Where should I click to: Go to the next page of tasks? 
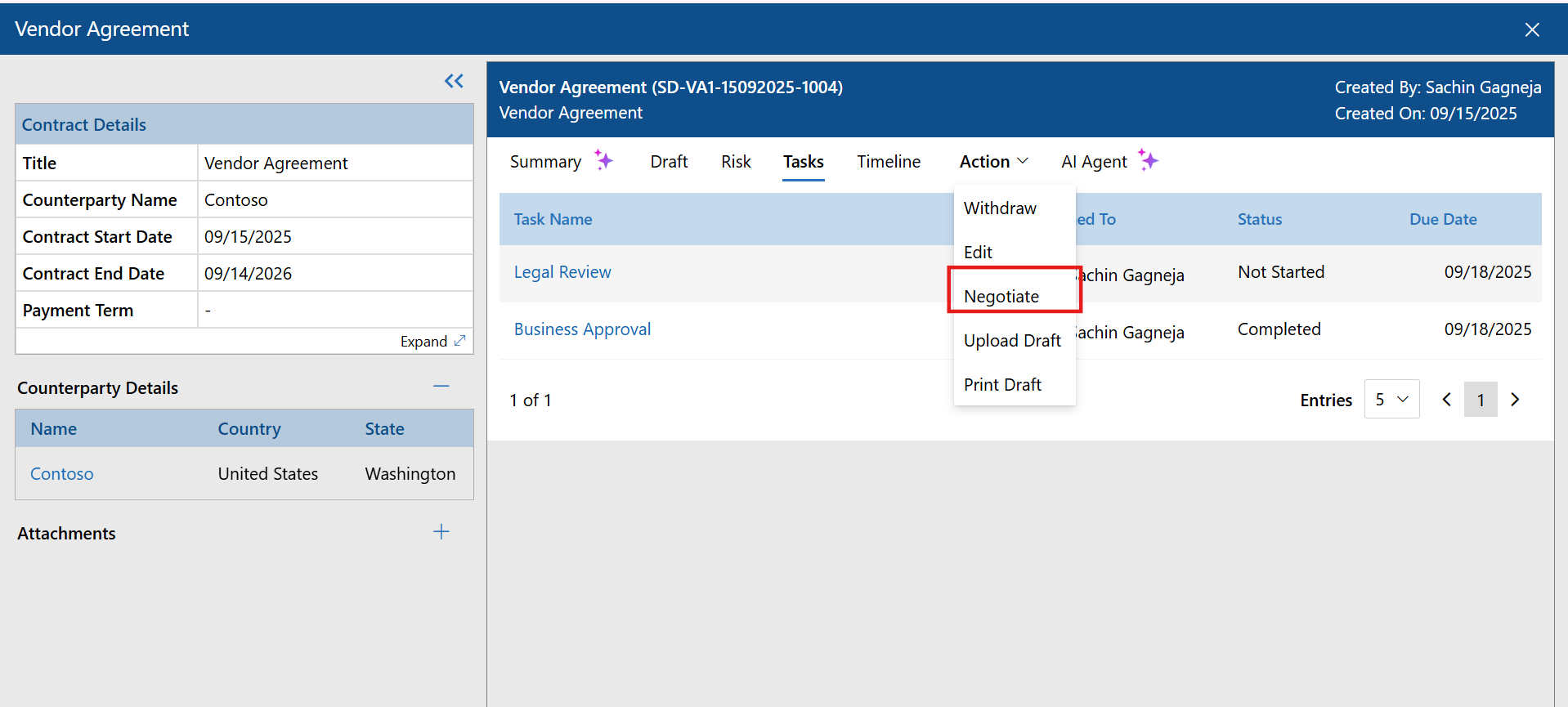(1515, 400)
